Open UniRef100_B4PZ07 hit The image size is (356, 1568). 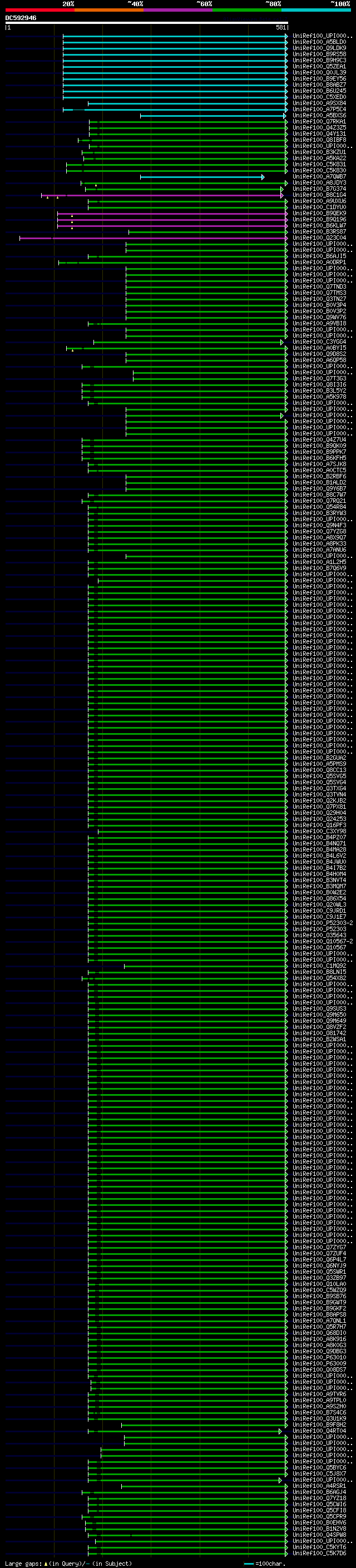click(319, 838)
